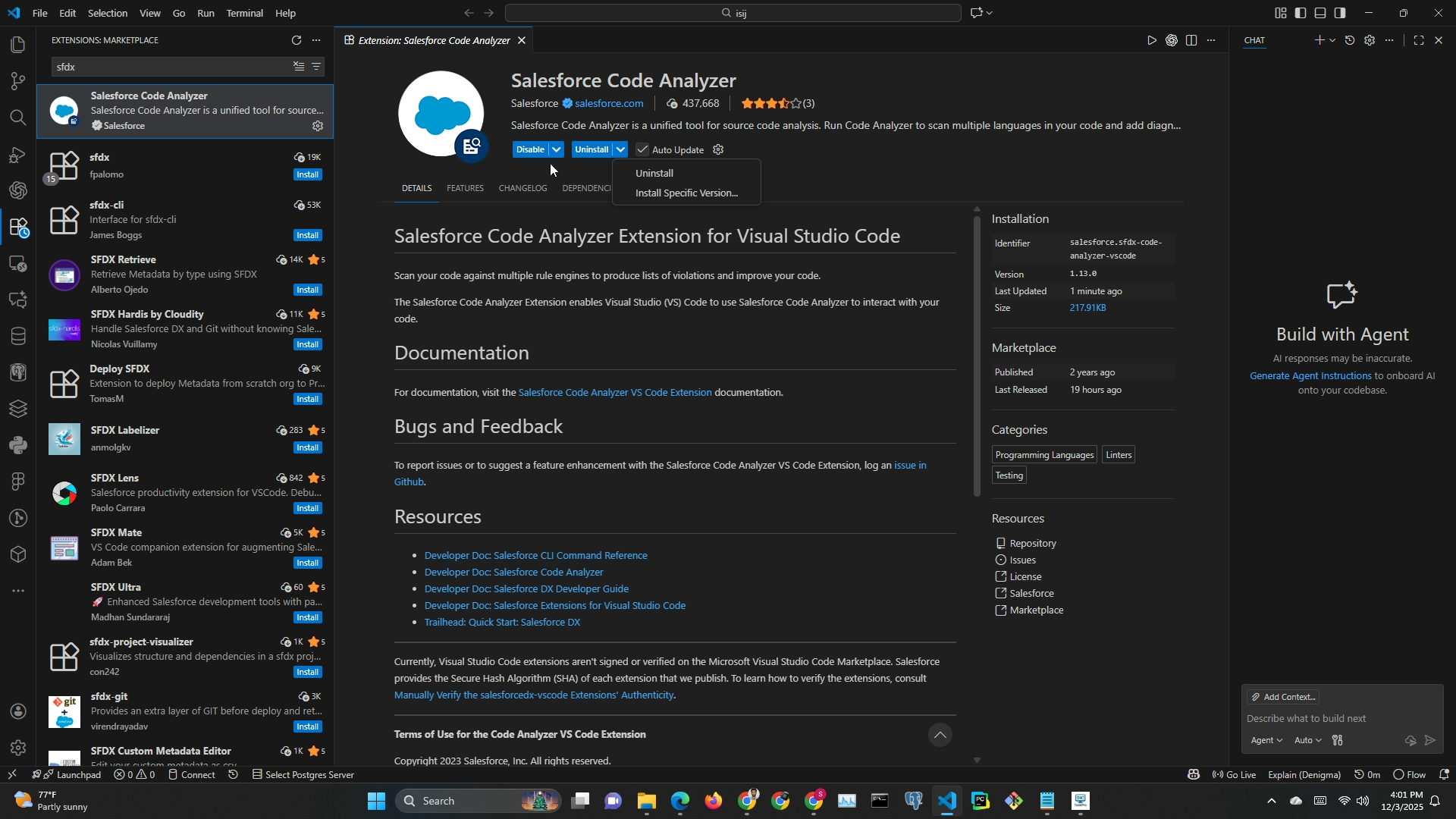Open the Agent mode dropdown in chat

coord(1266,740)
